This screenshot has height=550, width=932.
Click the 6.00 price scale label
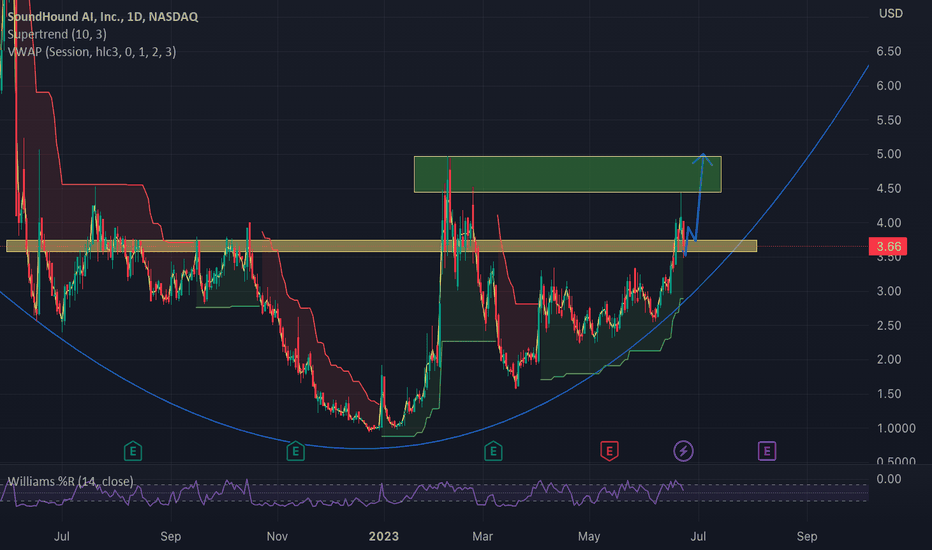point(889,86)
